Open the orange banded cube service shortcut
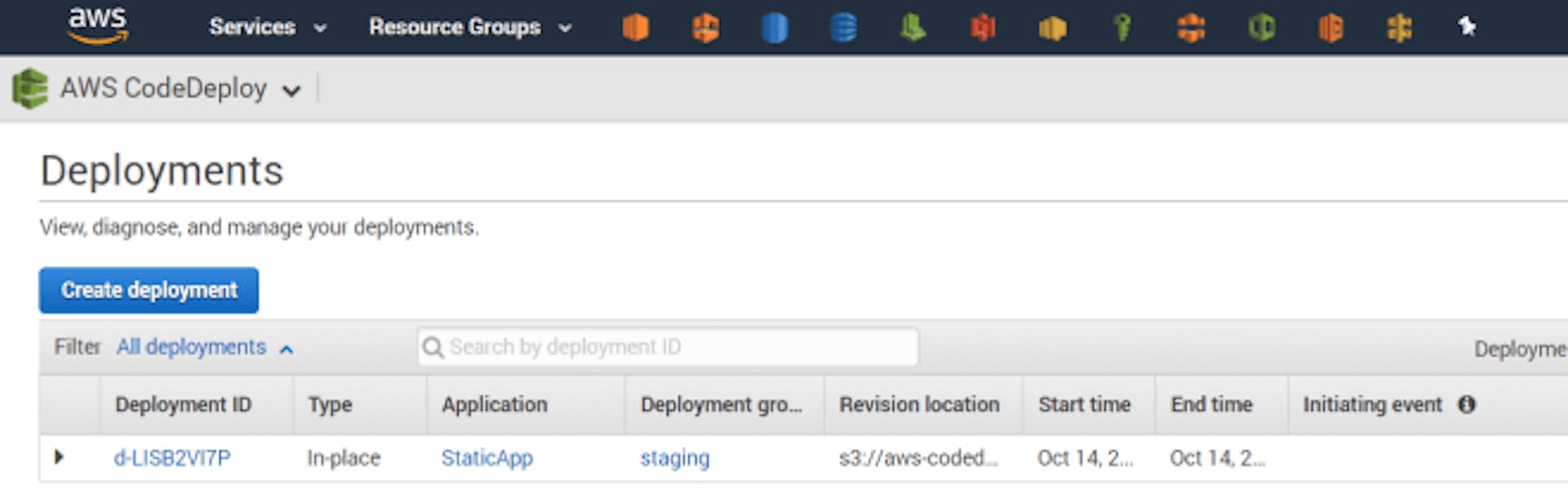The image size is (1568, 502). [706, 28]
